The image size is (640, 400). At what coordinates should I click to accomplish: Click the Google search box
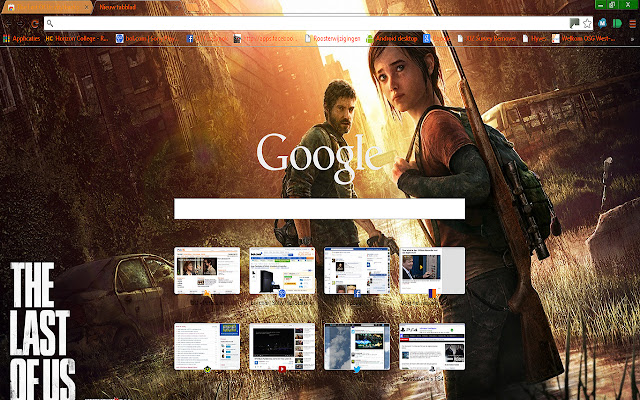click(x=320, y=209)
